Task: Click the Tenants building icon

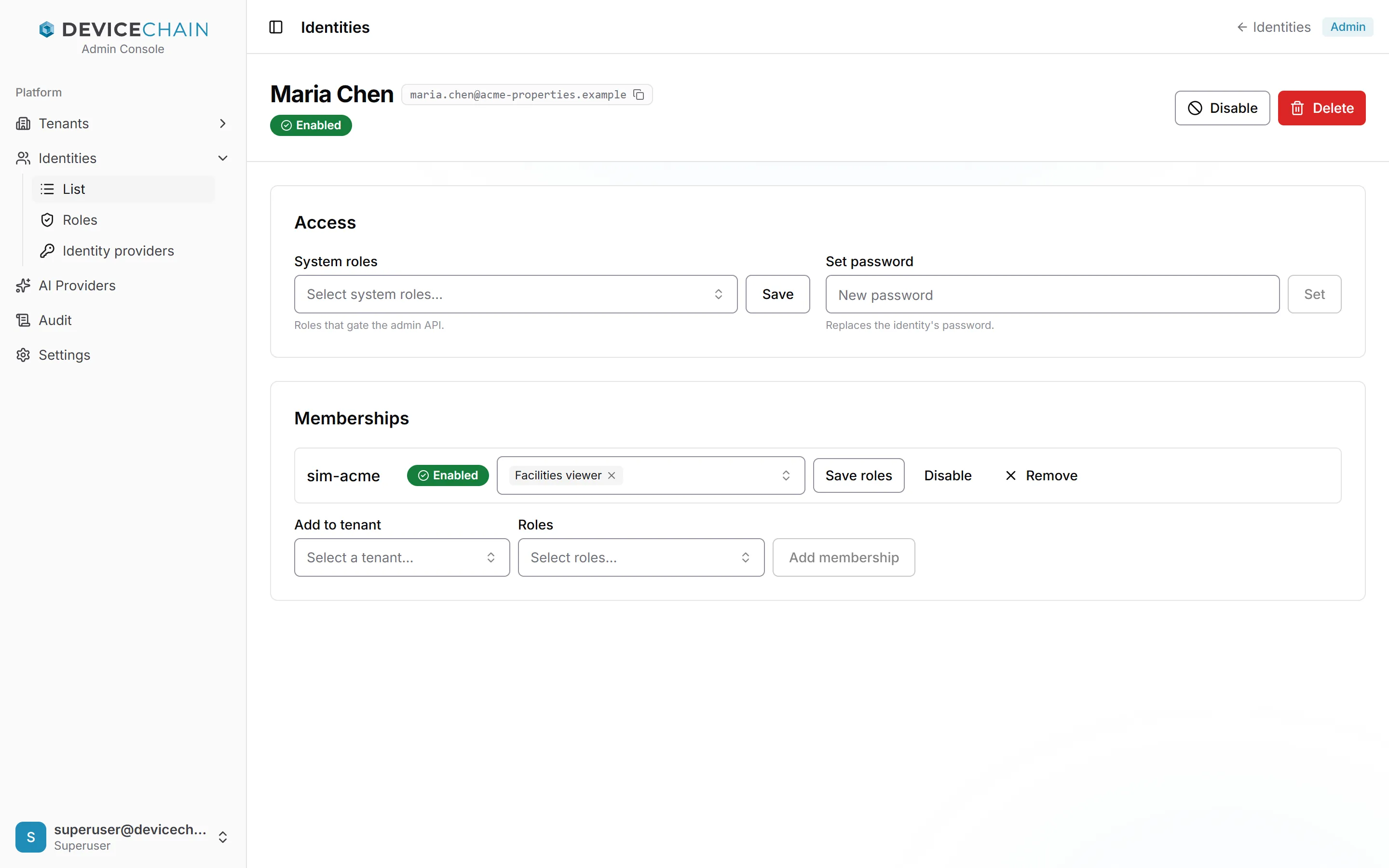Action: pos(23,123)
